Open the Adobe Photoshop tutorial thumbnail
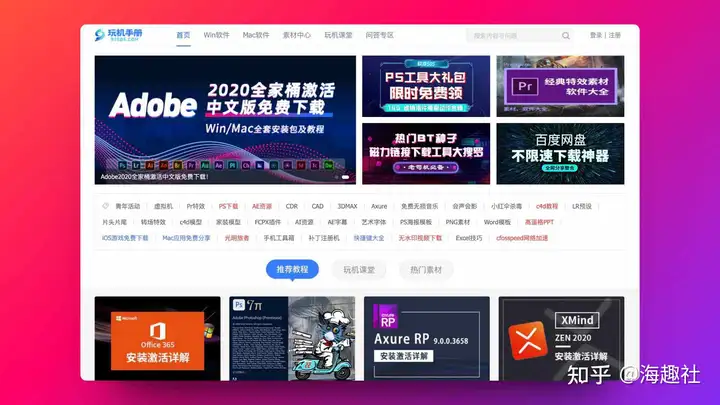Screen dimensions: 720x405 pos(290,338)
